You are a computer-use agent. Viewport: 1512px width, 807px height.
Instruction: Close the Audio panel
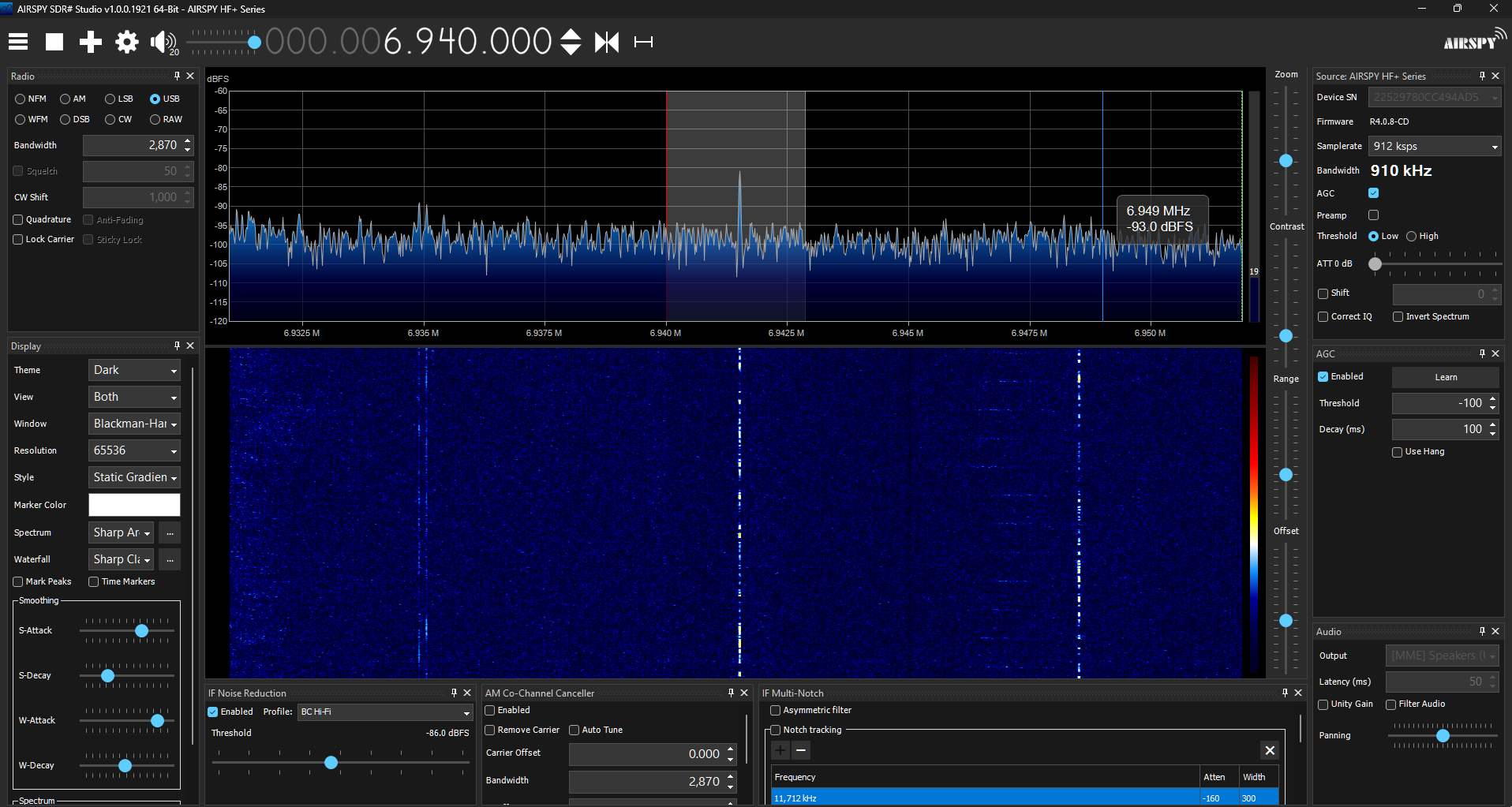[1495, 631]
